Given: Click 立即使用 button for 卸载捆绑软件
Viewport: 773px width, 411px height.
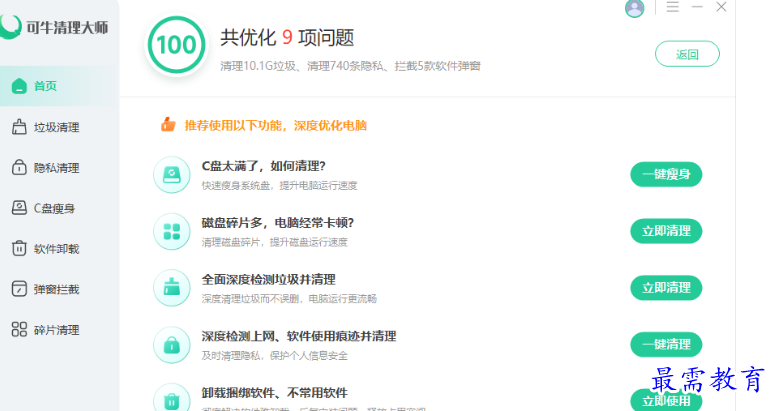Looking at the screenshot, I should [x=666, y=400].
